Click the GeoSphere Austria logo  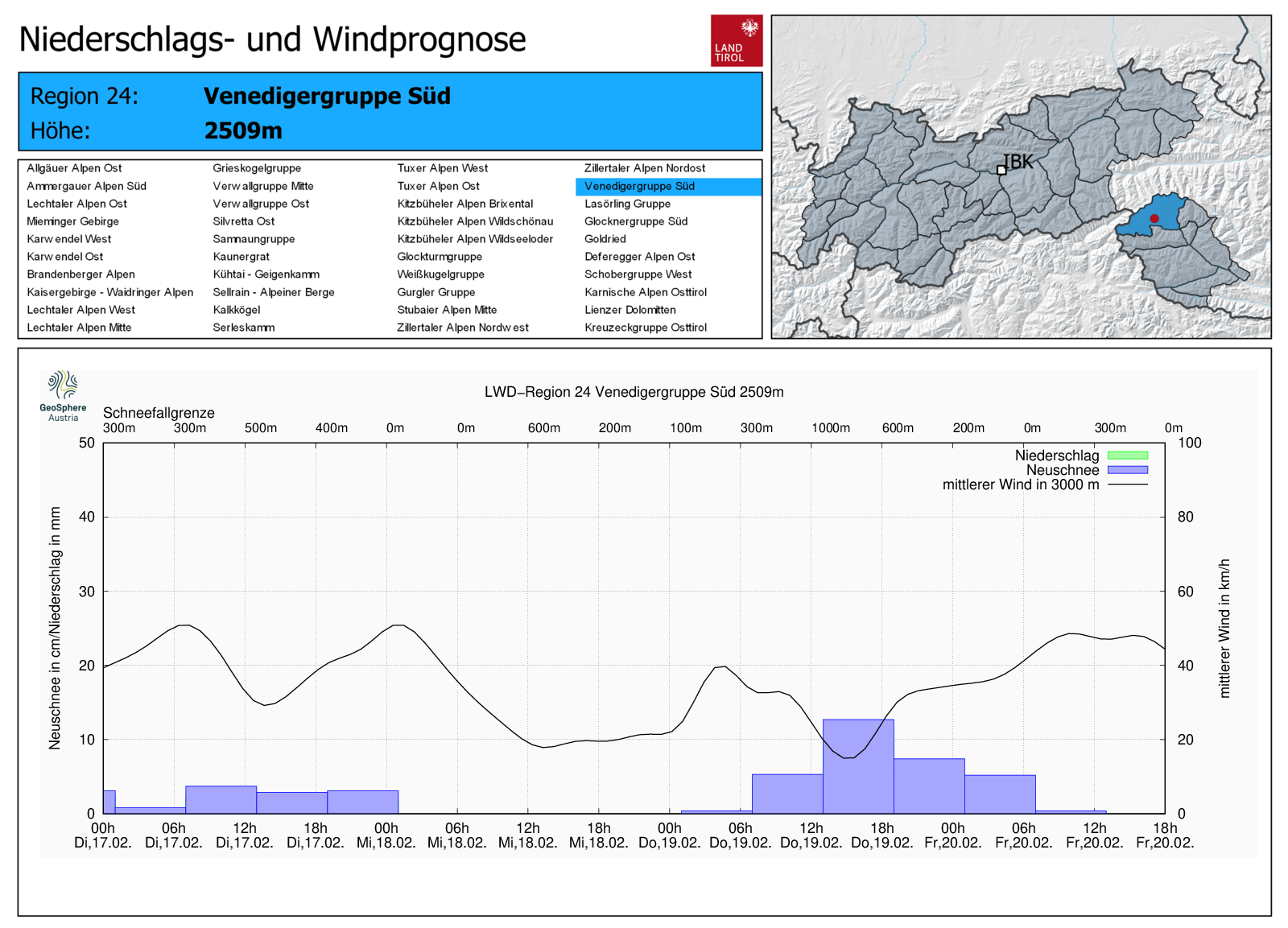click(x=63, y=395)
